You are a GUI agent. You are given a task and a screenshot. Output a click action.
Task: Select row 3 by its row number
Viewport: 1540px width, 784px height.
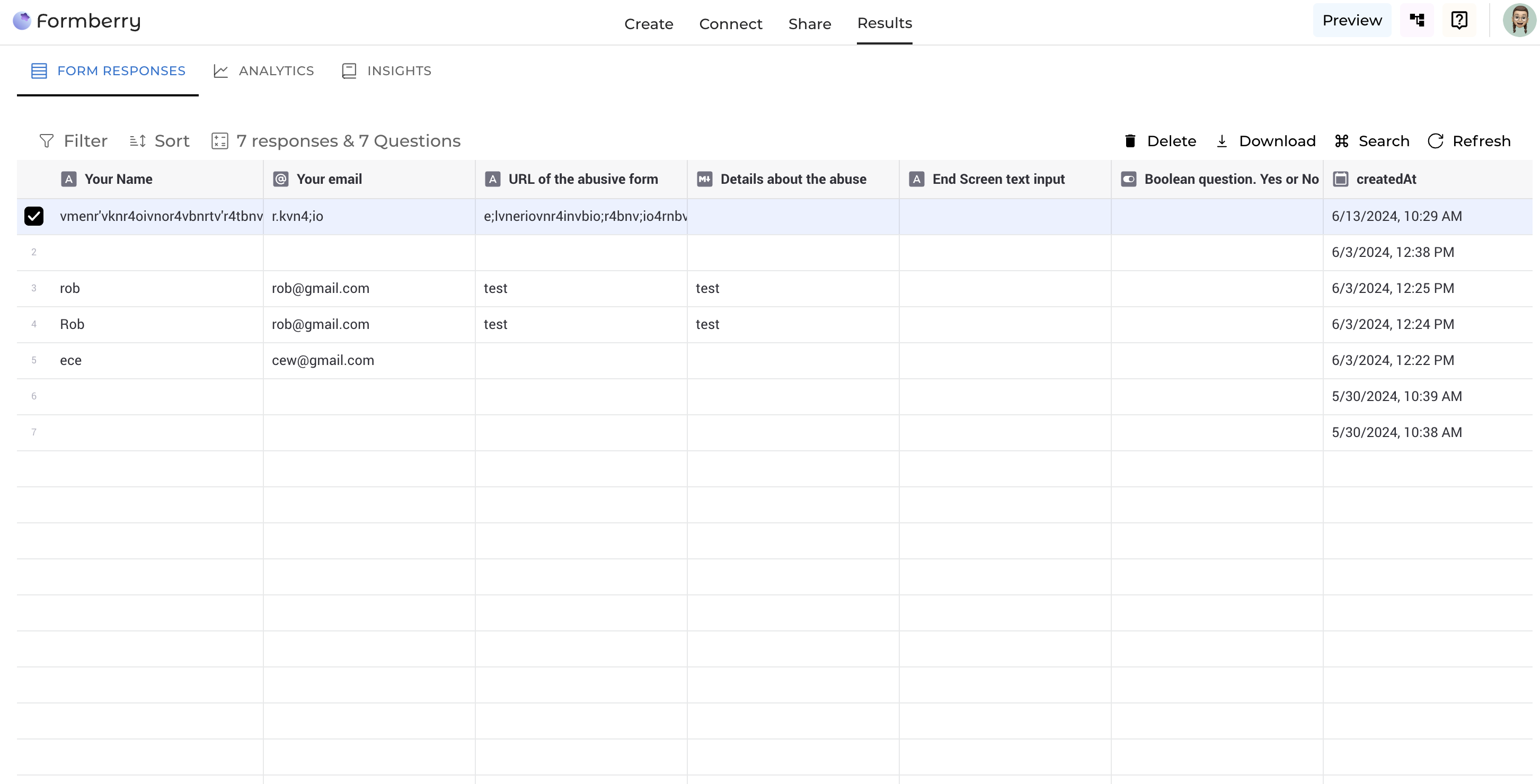click(34, 288)
